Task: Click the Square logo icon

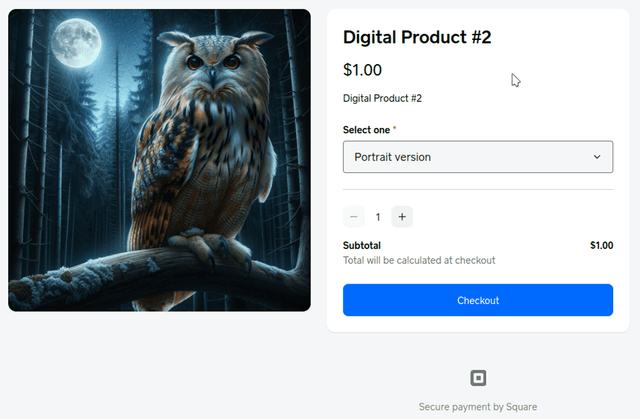Action: (478, 378)
